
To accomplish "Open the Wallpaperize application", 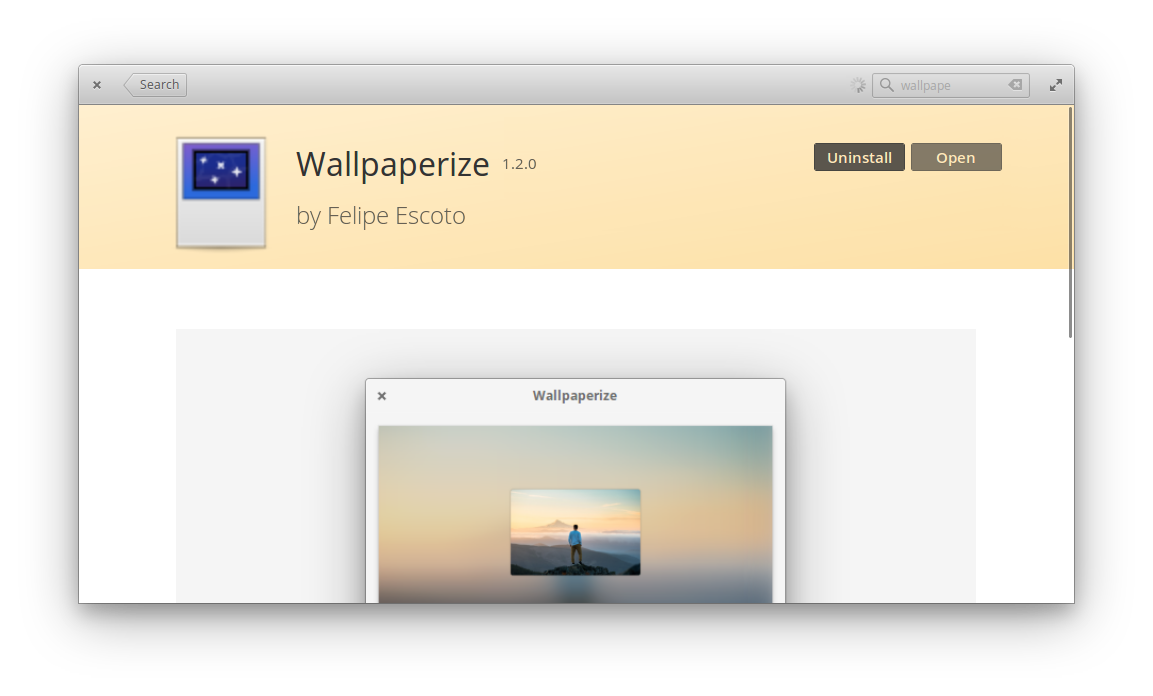I will (956, 157).
